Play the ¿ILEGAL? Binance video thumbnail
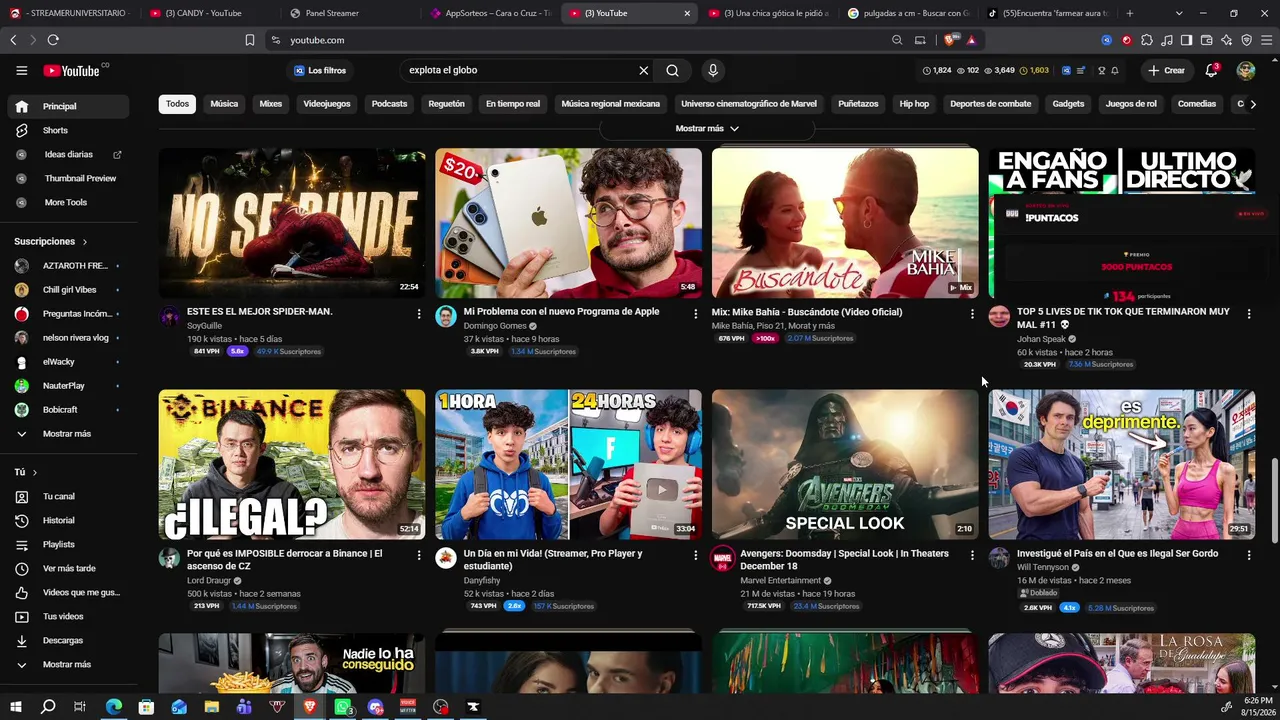This screenshot has height=720, width=1280. coord(292,465)
